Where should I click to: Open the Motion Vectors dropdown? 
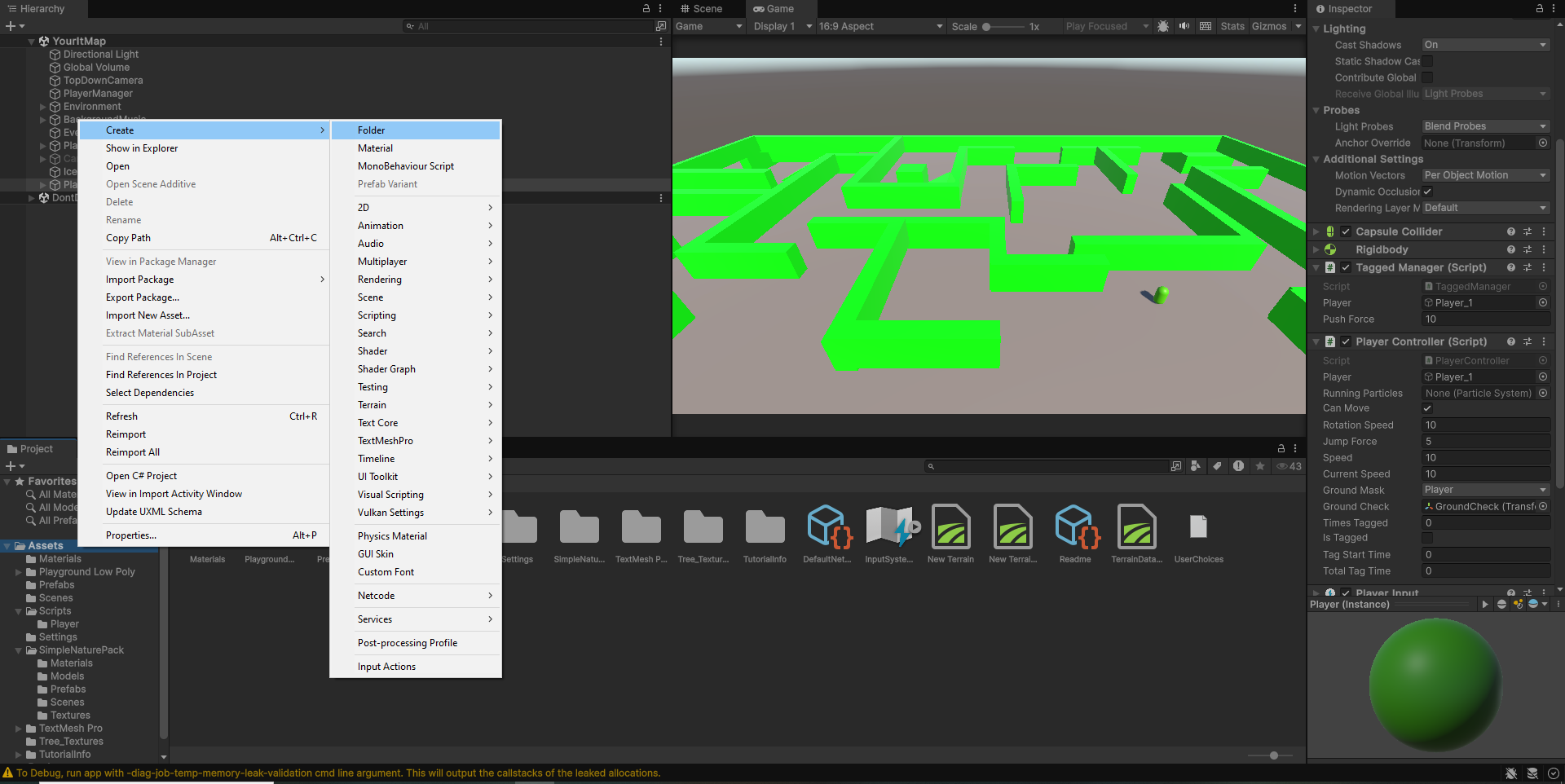[1485, 175]
